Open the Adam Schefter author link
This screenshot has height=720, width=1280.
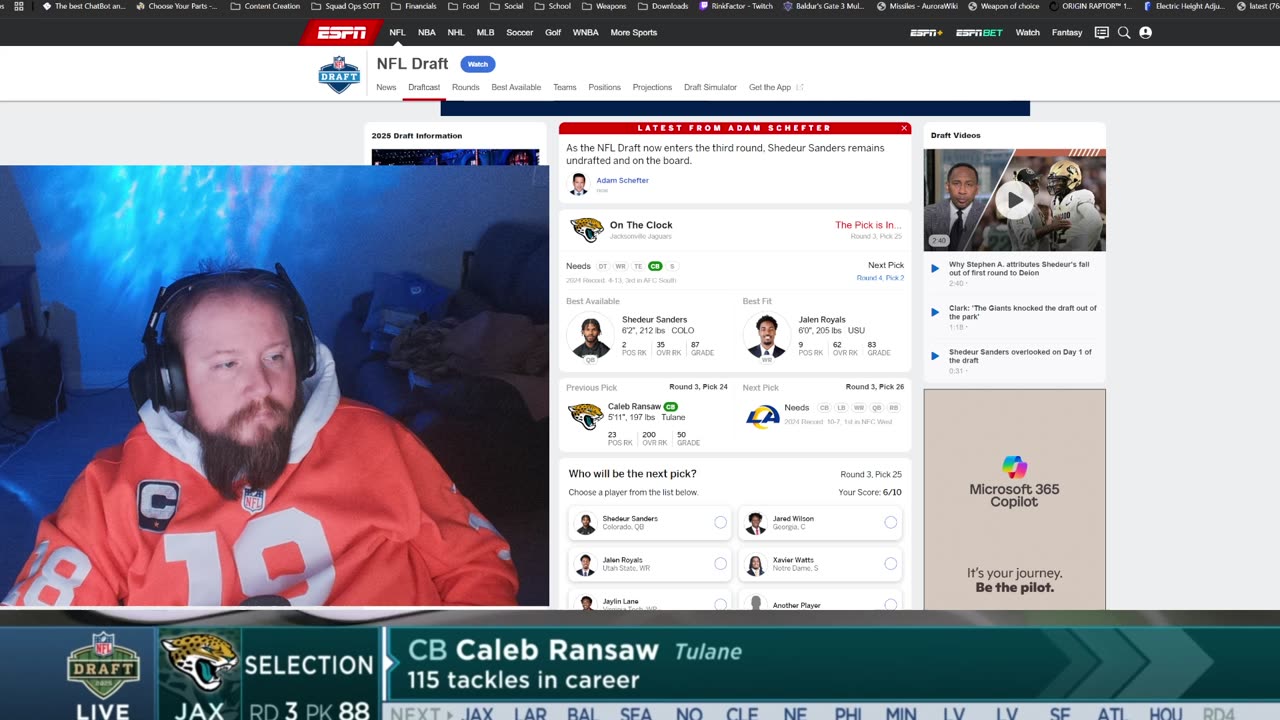pos(622,180)
